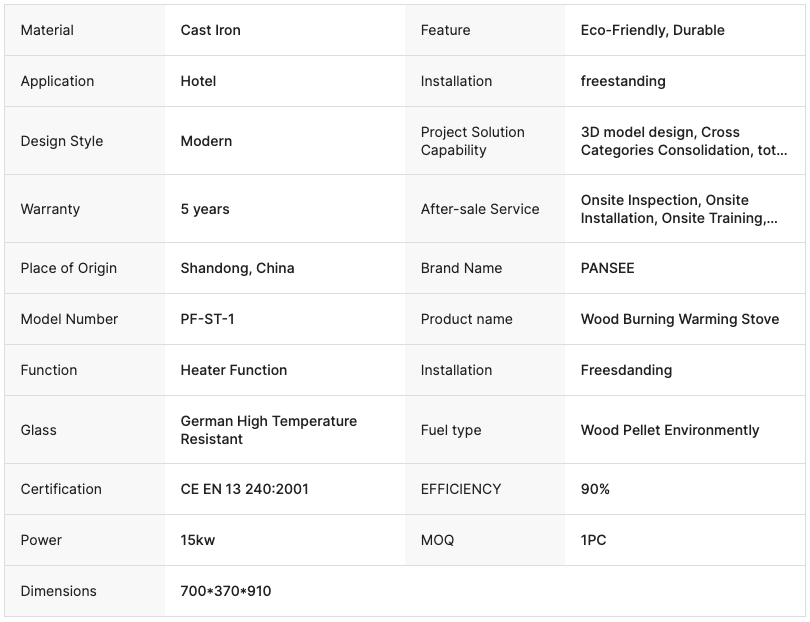
Task: Click the truncated Project Solution Capability value
Action: (683, 141)
